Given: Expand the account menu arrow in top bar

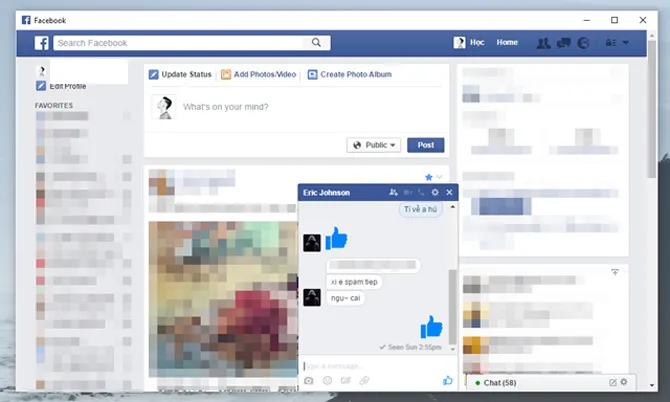Looking at the screenshot, I should (x=626, y=43).
